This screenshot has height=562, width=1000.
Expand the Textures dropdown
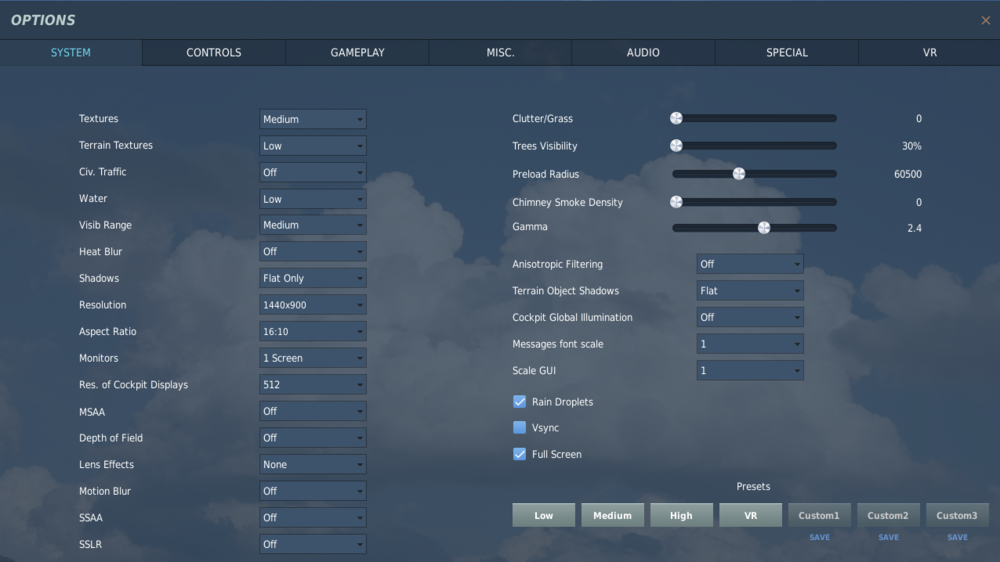[x=312, y=119]
